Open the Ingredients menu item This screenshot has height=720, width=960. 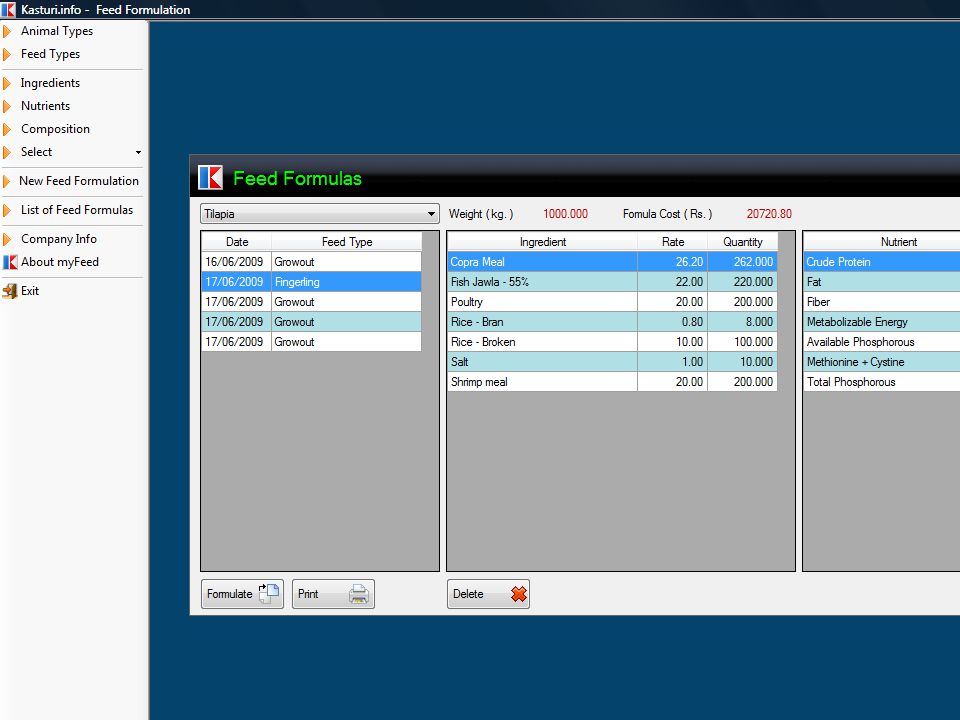(50, 83)
